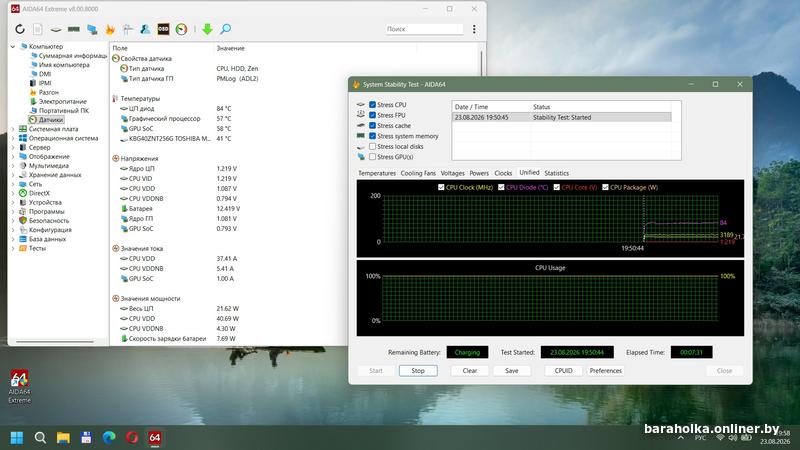The height and width of the screenshot is (450, 800).
Task: Switch to the Statistics tab
Action: point(557,173)
